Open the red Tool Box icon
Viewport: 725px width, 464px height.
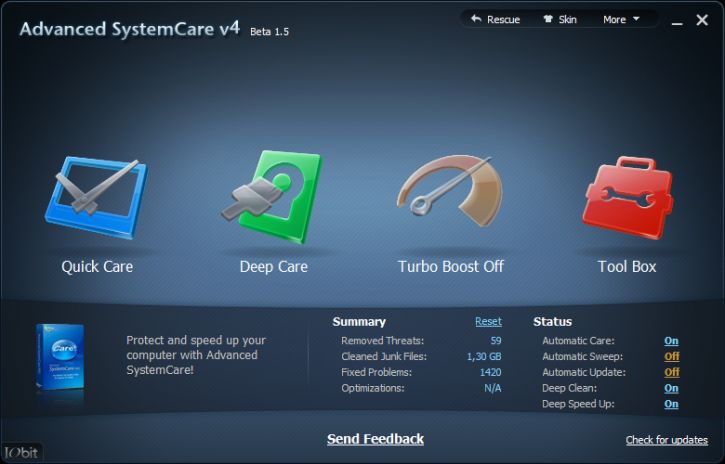coord(627,197)
